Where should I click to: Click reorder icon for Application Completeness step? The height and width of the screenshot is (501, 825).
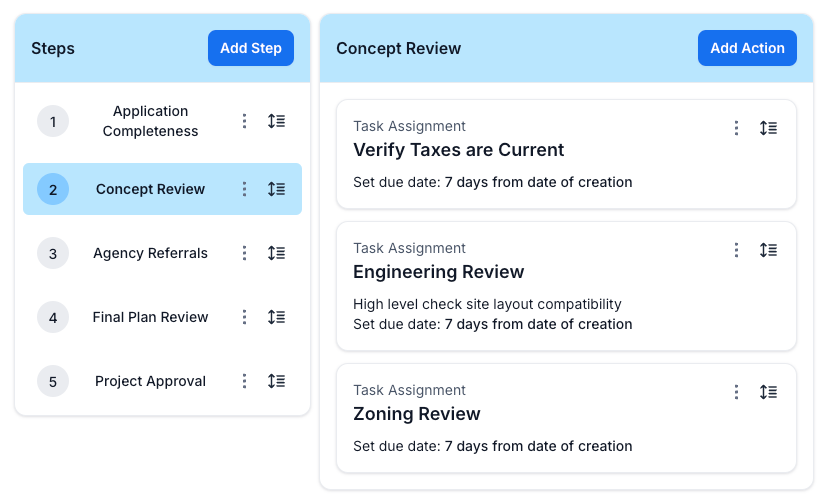pyautogui.click(x=276, y=121)
